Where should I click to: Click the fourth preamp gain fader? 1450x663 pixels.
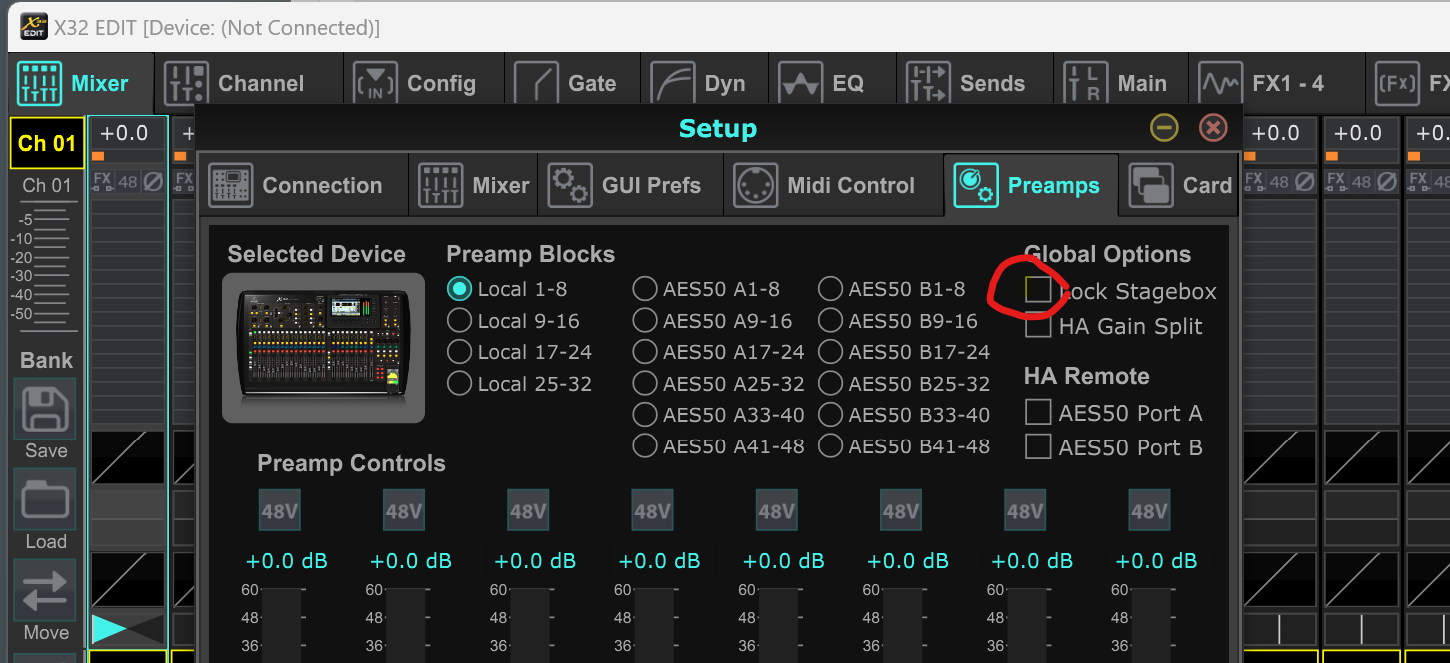point(655,624)
